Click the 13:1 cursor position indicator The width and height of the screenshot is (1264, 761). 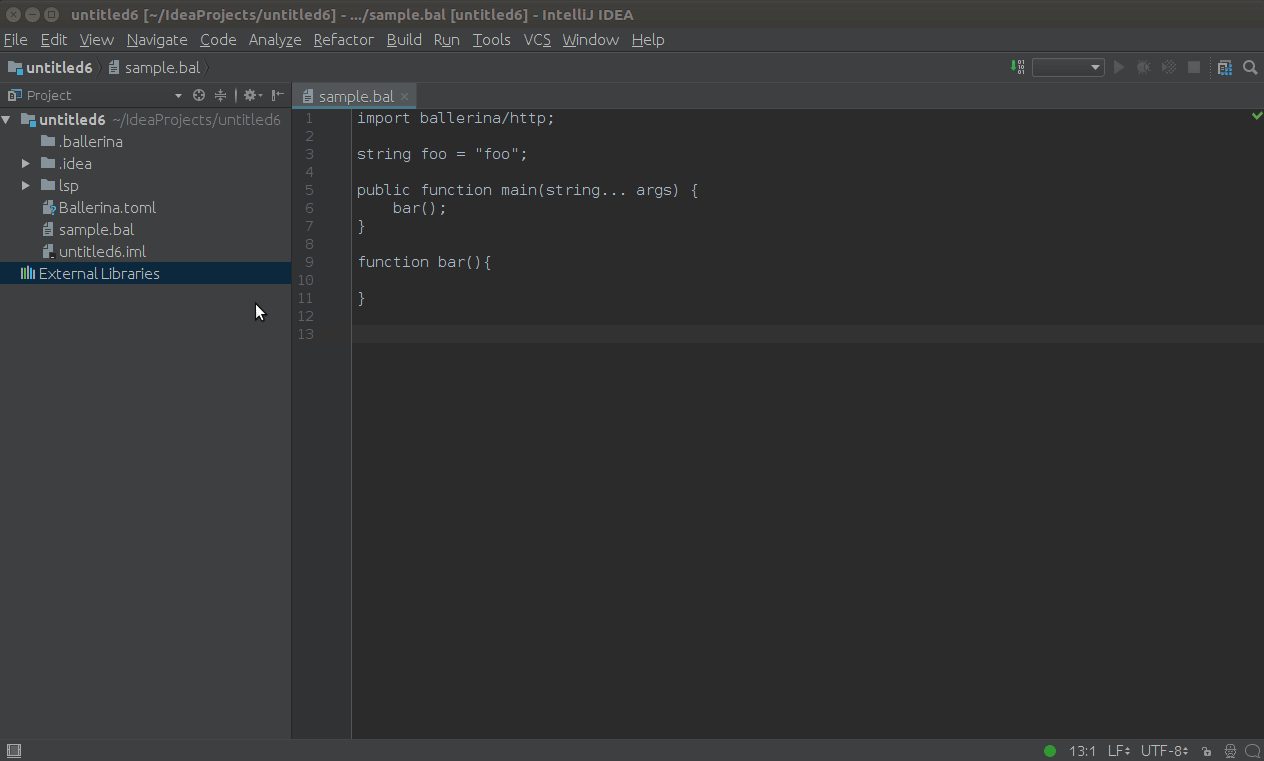click(x=1082, y=750)
